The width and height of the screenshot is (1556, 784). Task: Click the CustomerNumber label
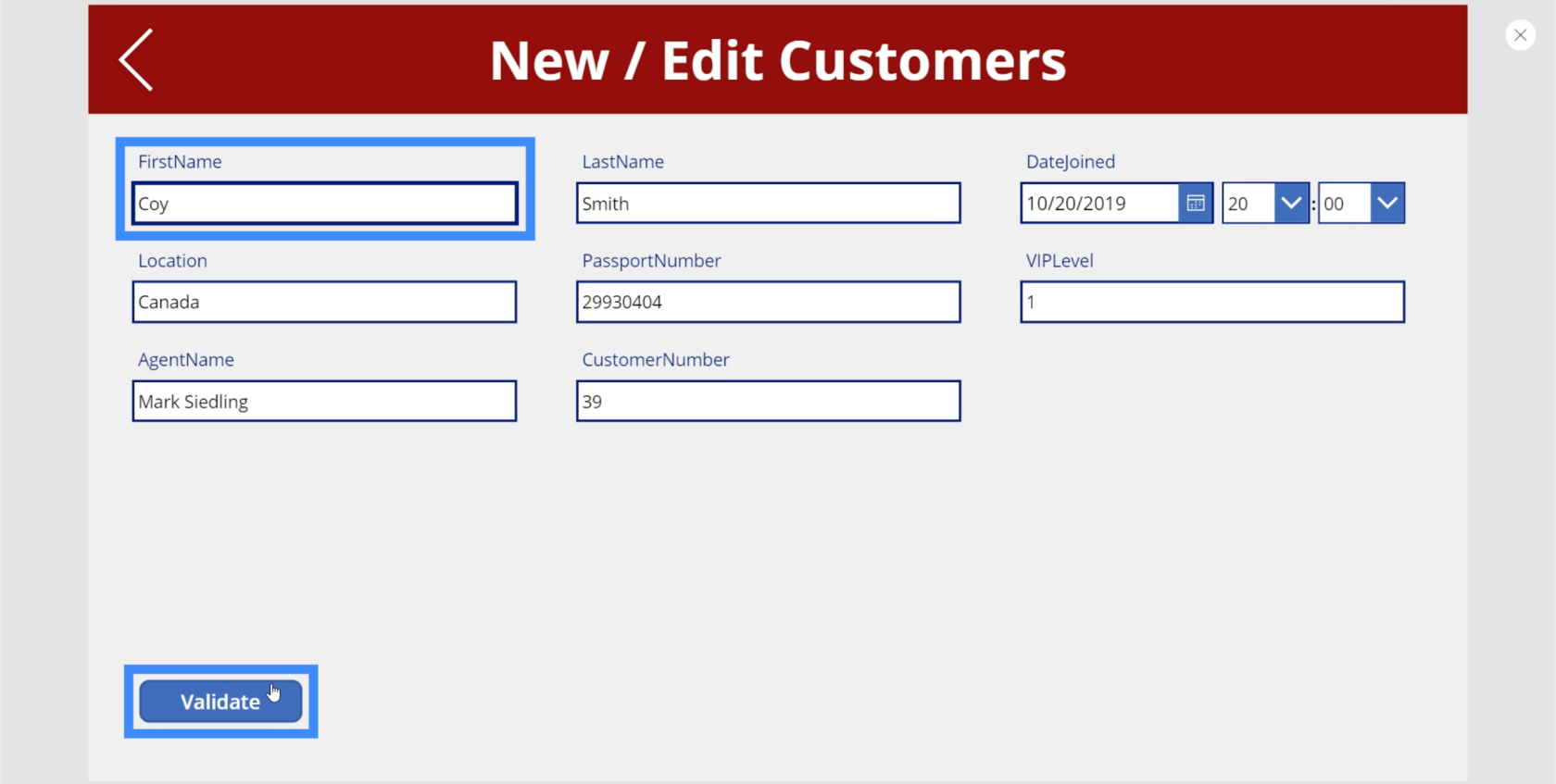[x=655, y=360]
